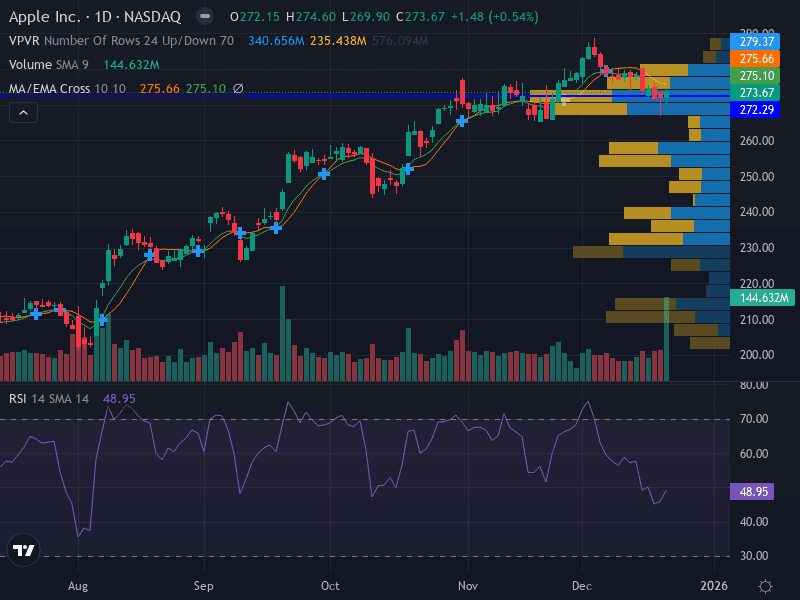Click the 250.00 price scale label

point(757,177)
